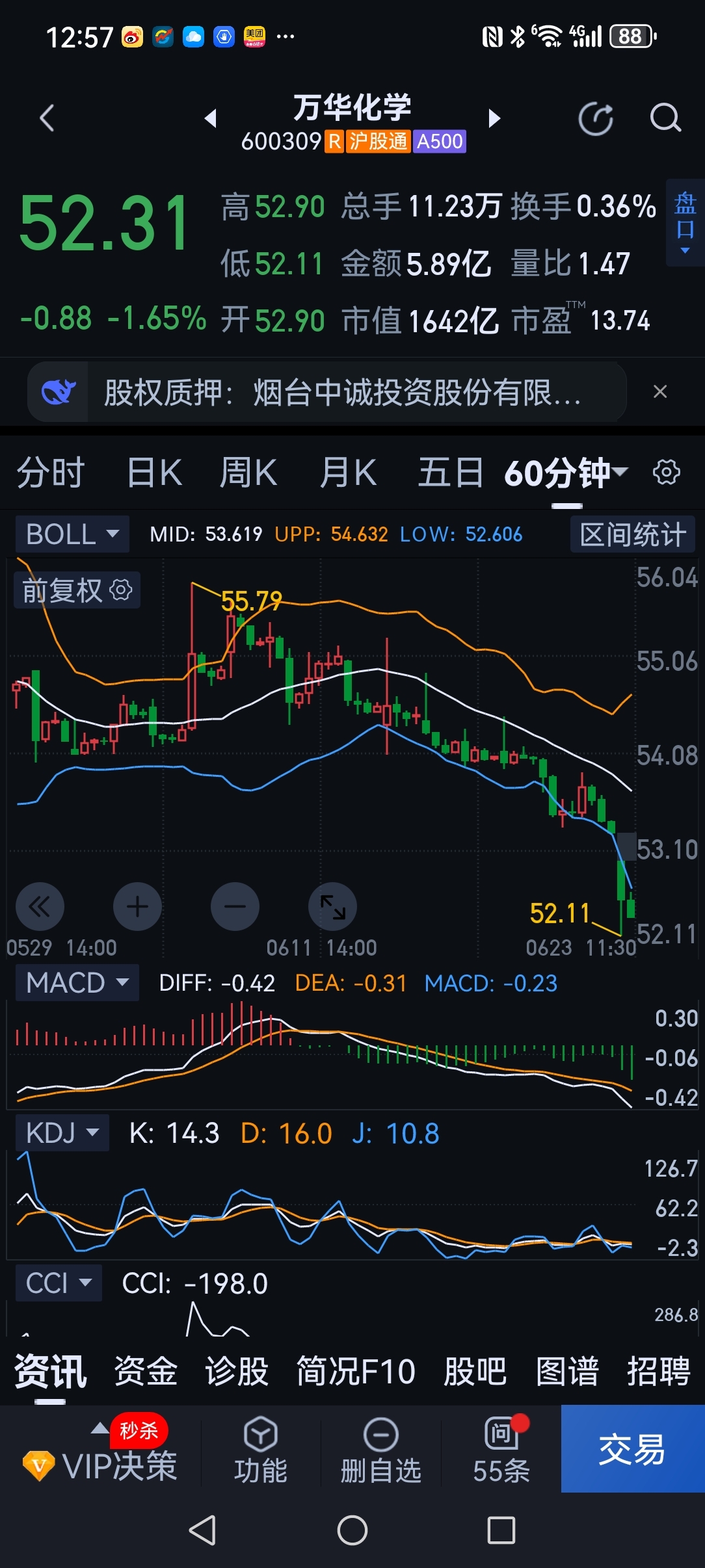Expand chart to fullscreen
This screenshot has height=1568, width=705.
332,906
